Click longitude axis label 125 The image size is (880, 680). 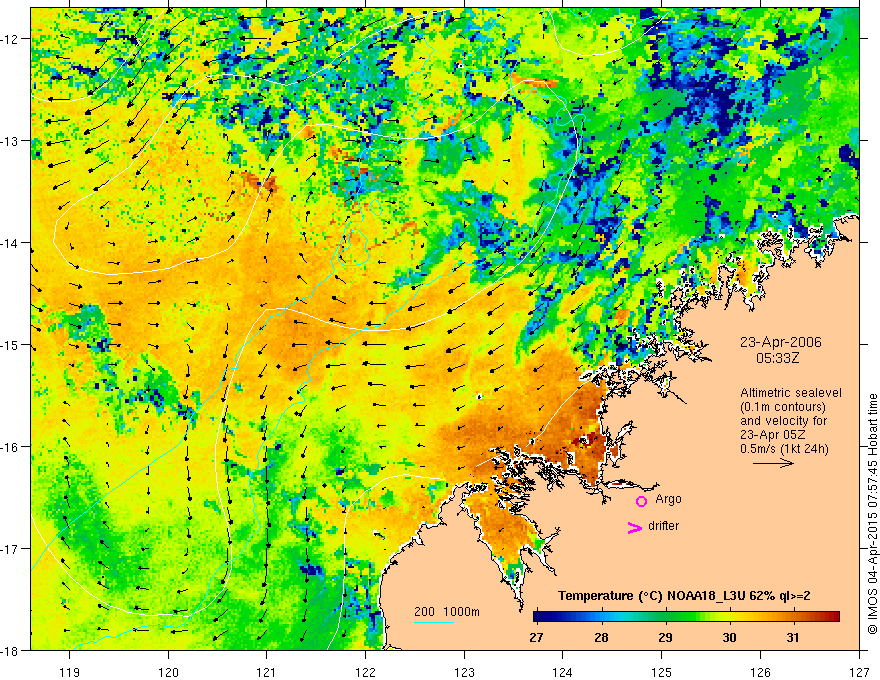661,672
